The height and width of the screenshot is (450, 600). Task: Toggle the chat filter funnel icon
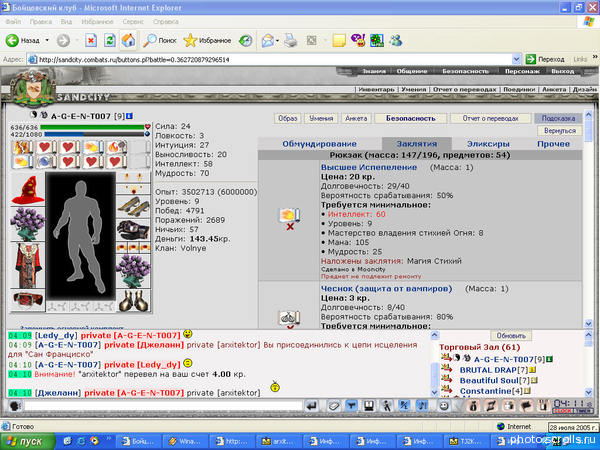tap(351, 406)
